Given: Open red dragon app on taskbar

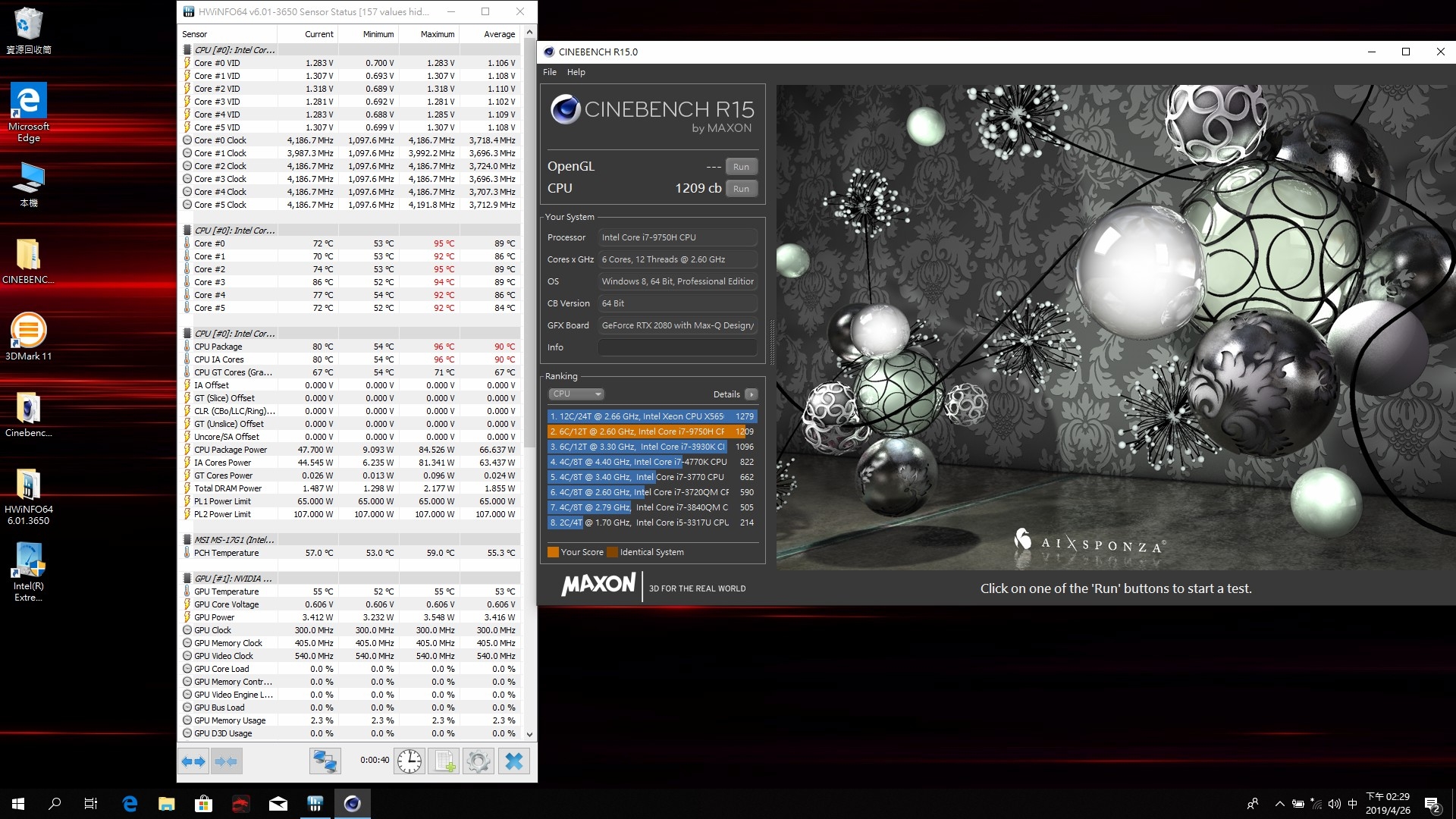Looking at the screenshot, I should [241, 804].
